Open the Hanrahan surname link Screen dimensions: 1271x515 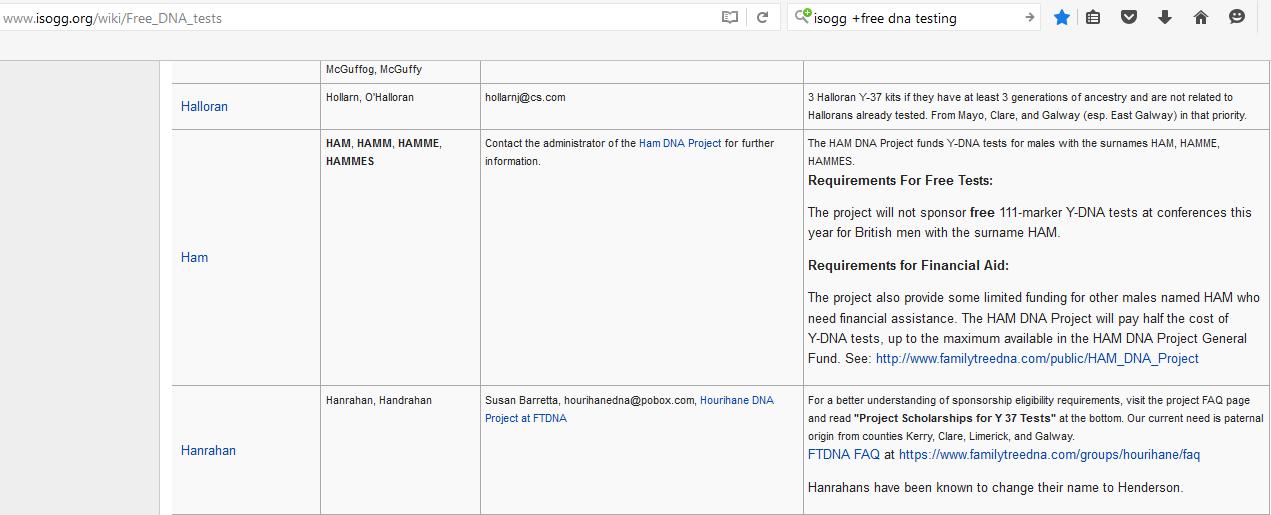(208, 450)
